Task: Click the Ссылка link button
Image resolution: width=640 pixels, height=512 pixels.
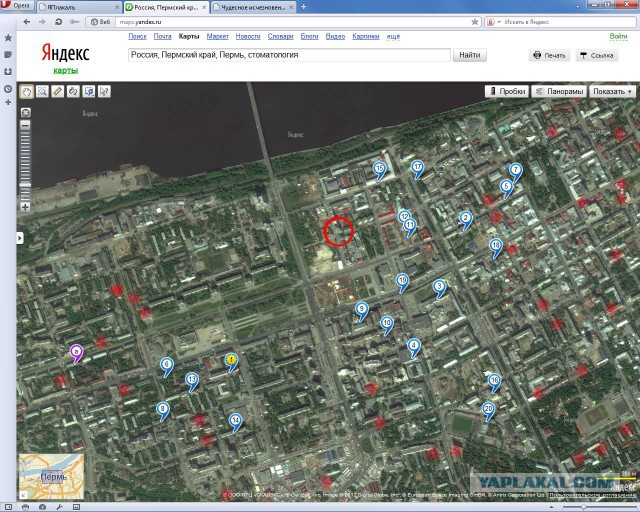Action: tap(597, 55)
